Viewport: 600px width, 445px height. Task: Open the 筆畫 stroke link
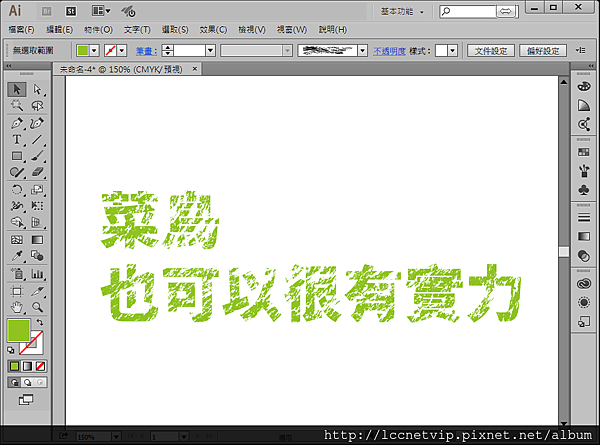point(146,51)
